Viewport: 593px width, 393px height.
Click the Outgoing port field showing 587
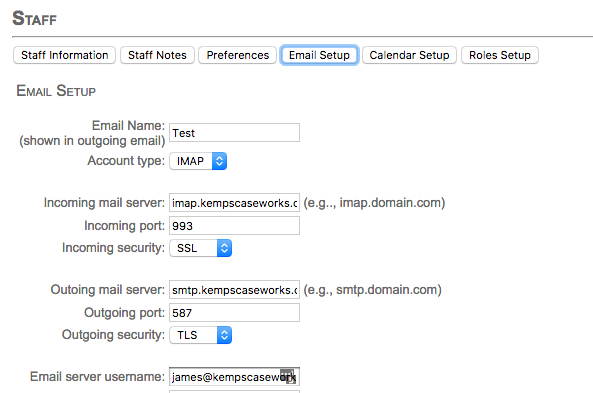(x=234, y=313)
